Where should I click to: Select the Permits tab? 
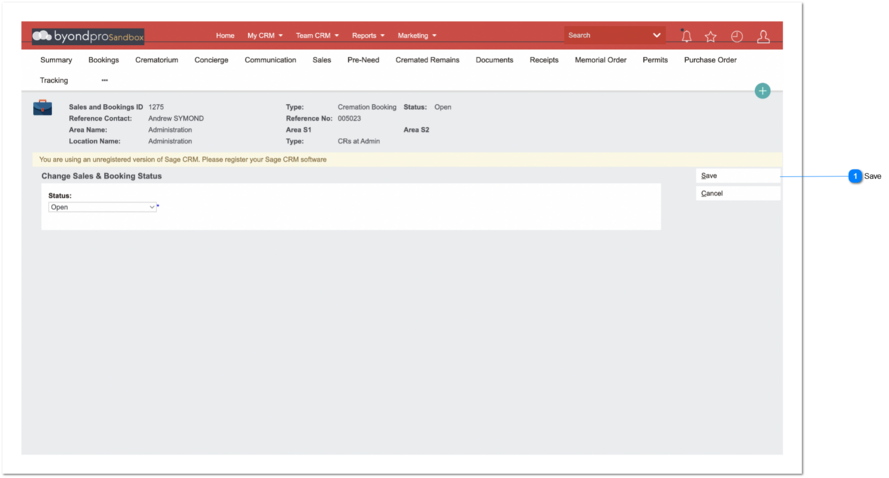(x=655, y=60)
